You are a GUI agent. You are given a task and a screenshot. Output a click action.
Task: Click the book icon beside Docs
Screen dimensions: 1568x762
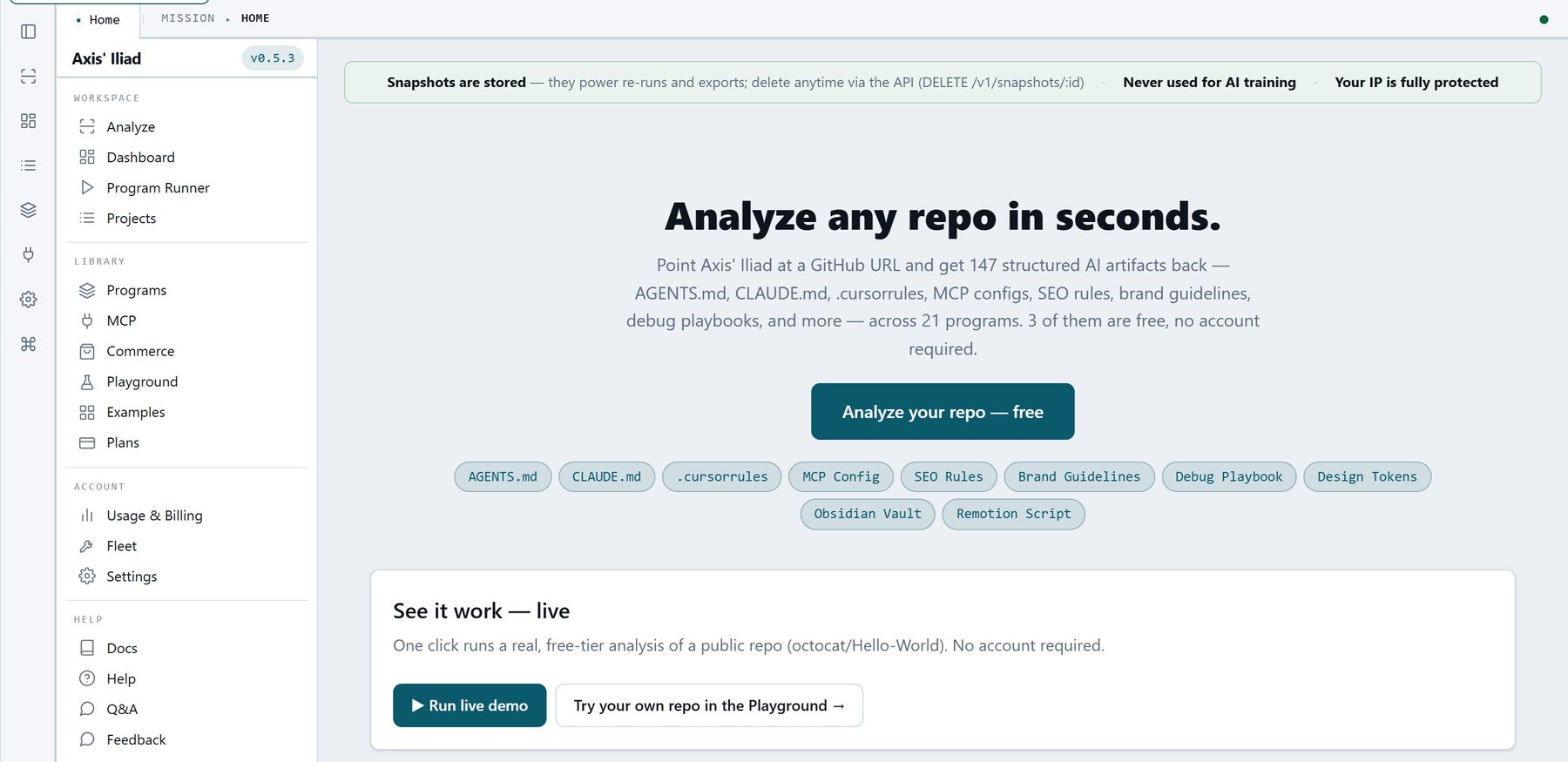tap(87, 648)
